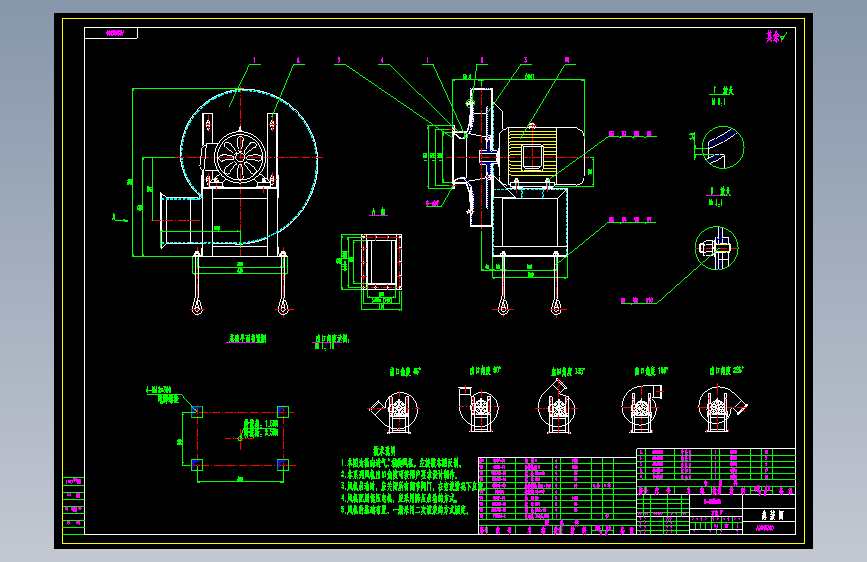This screenshot has height=562, width=867.
Task: Select the outlet angle label ending in 45°
Action: (x=405, y=372)
